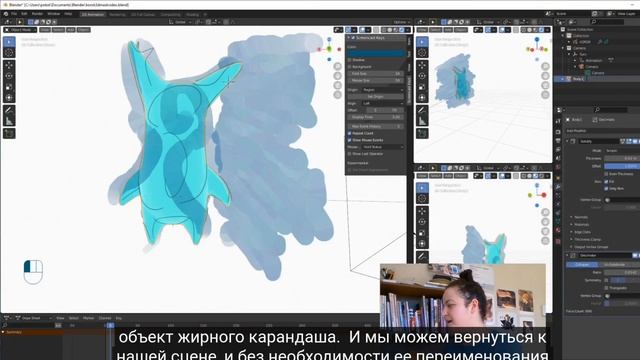Open the Object Mode dropdown
Image resolution: width=640 pixels, height=360 pixels.
[x=20, y=30]
